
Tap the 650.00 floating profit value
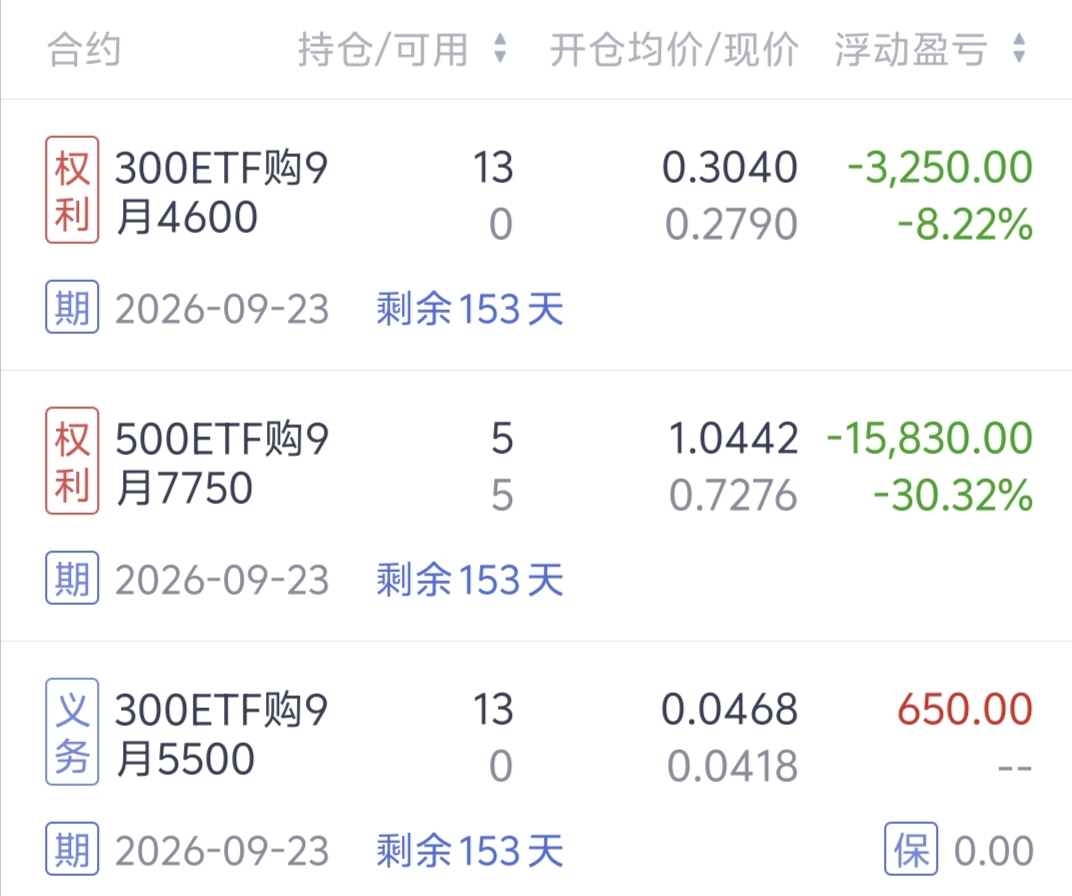click(964, 709)
